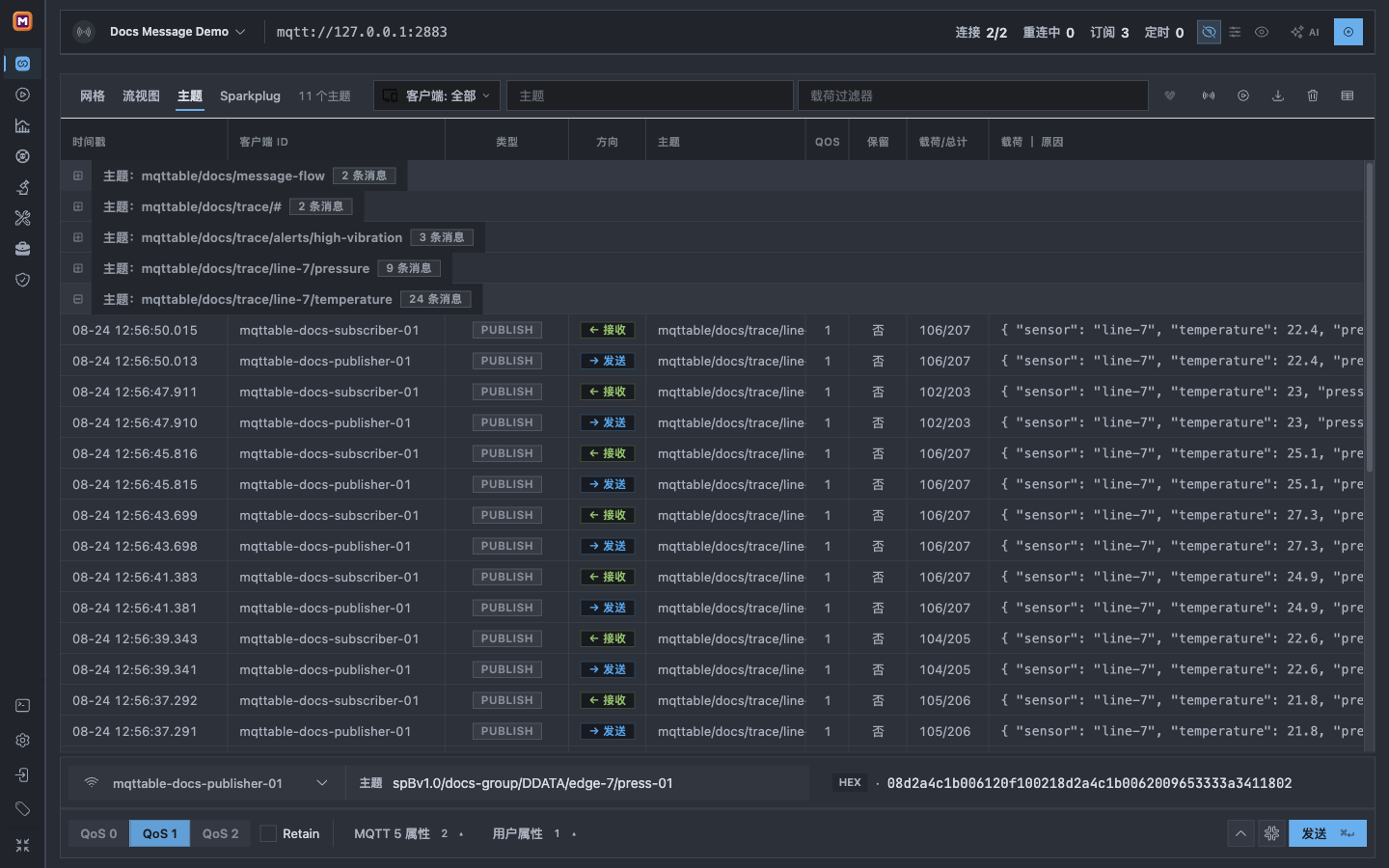
Task: Expand the line-7/pressure topic group
Action: pos(78,268)
